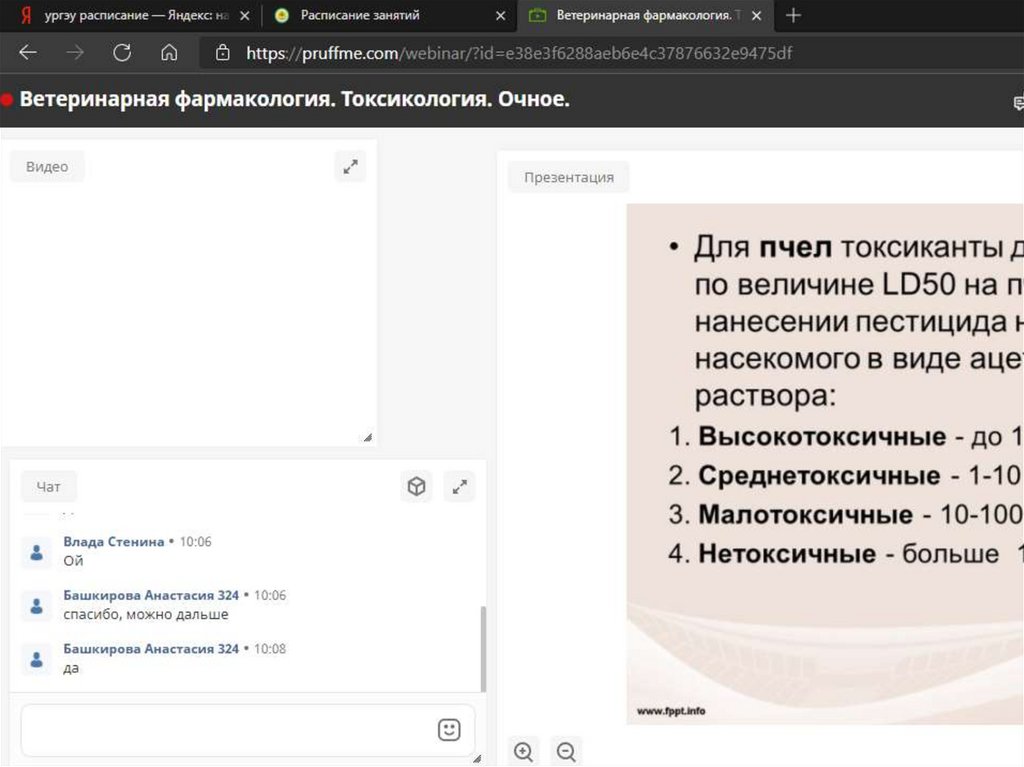Open a new browser tab
1024x767 pixels.
(793, 15)
